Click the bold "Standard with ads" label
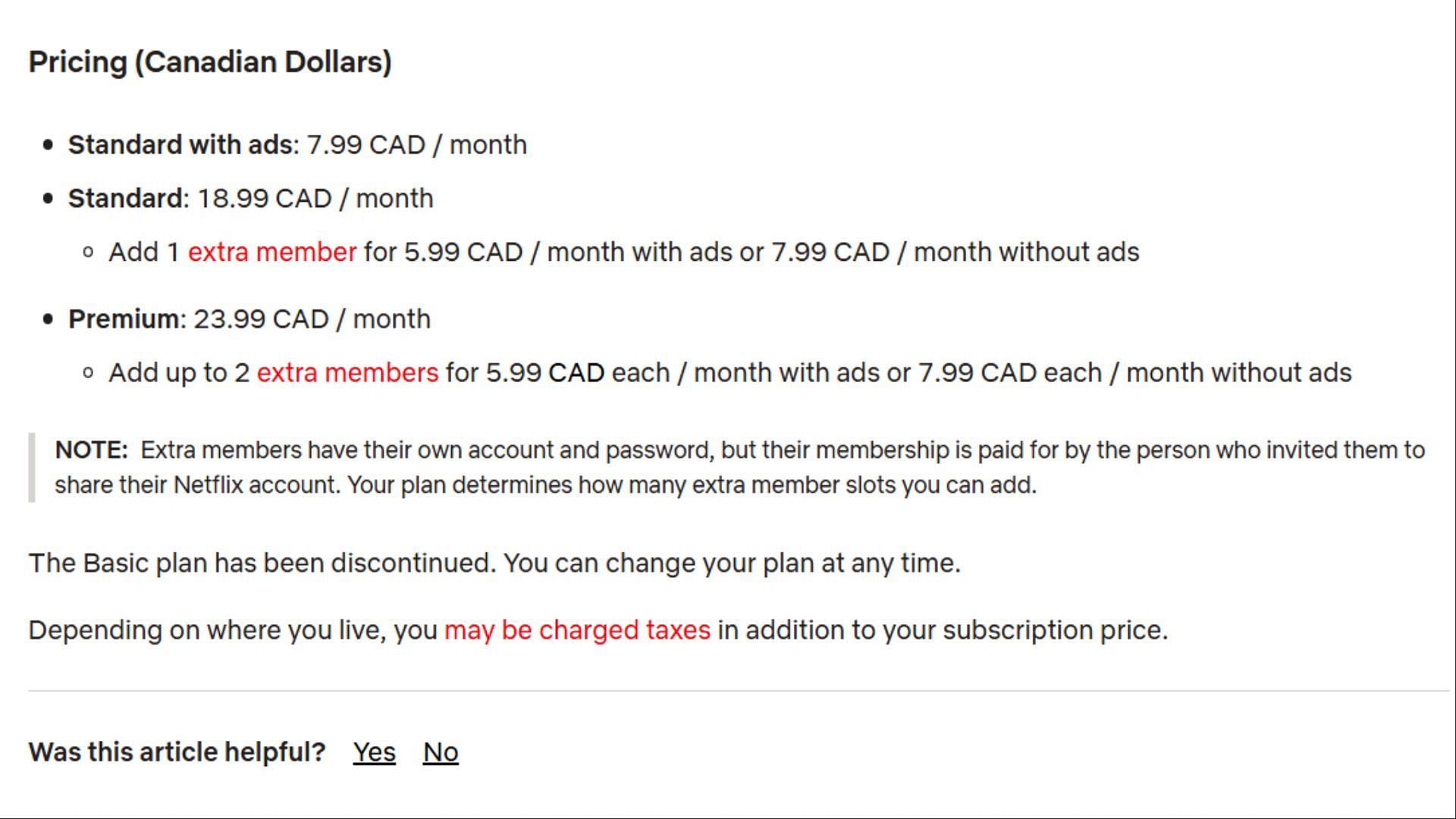Viewport: 1456px width, 819px height. click(180, 145)
